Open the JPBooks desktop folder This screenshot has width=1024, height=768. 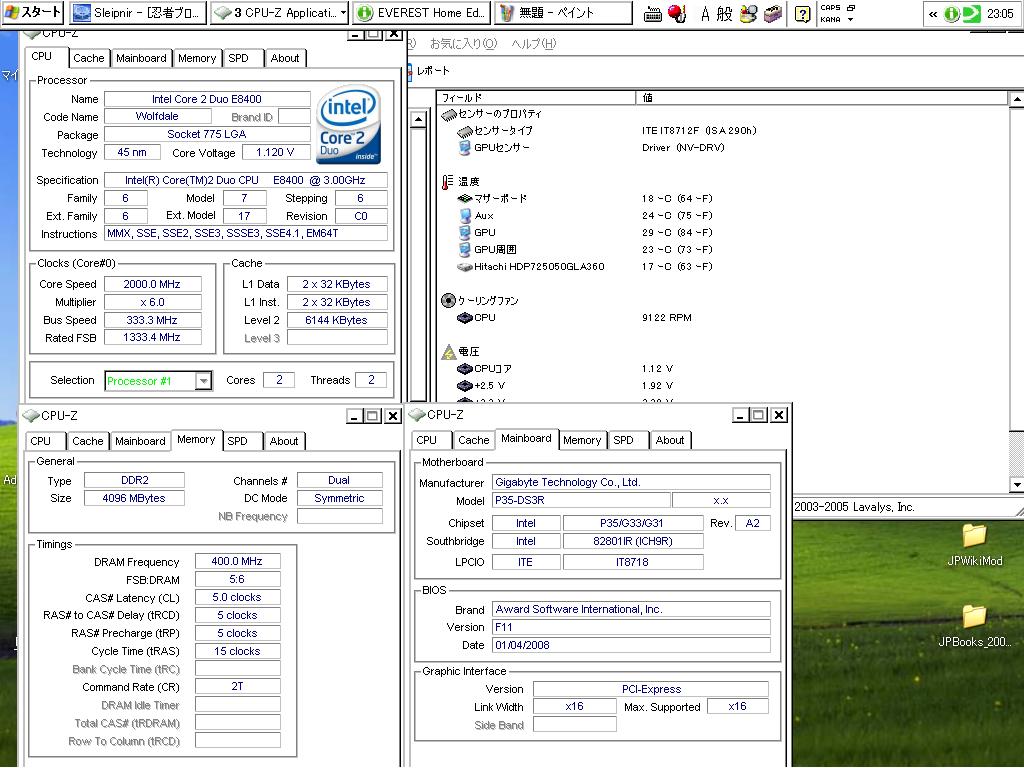[x=974, y=617]
